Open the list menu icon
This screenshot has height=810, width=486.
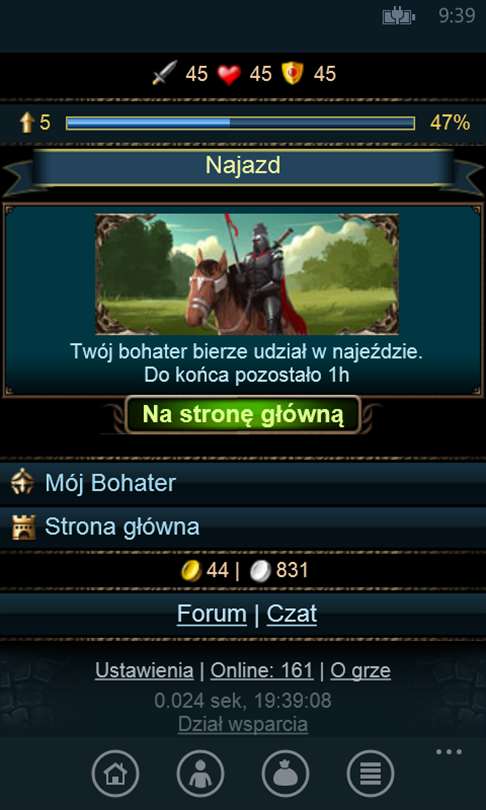coord(370,774)
